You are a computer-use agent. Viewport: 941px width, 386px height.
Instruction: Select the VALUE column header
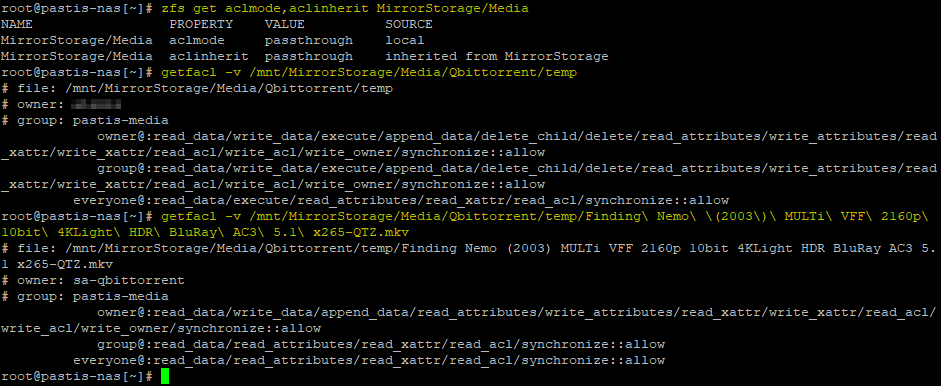pyautogui.click(x=284, y=25)
